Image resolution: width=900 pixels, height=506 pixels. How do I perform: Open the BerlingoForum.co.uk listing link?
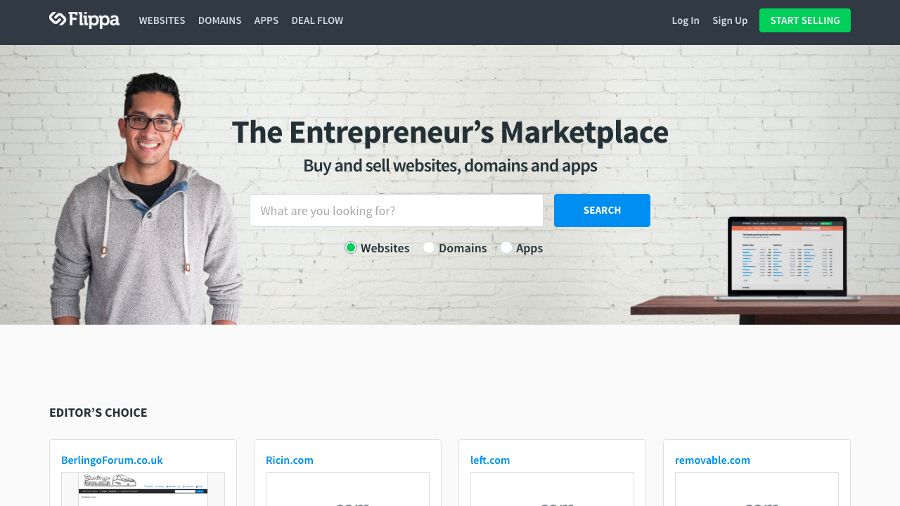click(x=112, y=460)
